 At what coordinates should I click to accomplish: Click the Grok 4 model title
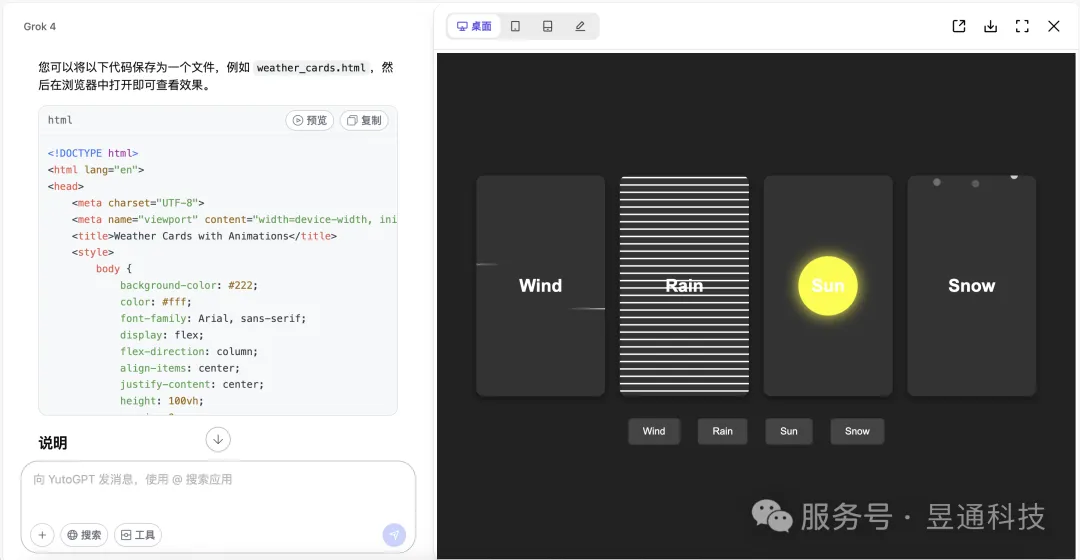coord(39,26)
